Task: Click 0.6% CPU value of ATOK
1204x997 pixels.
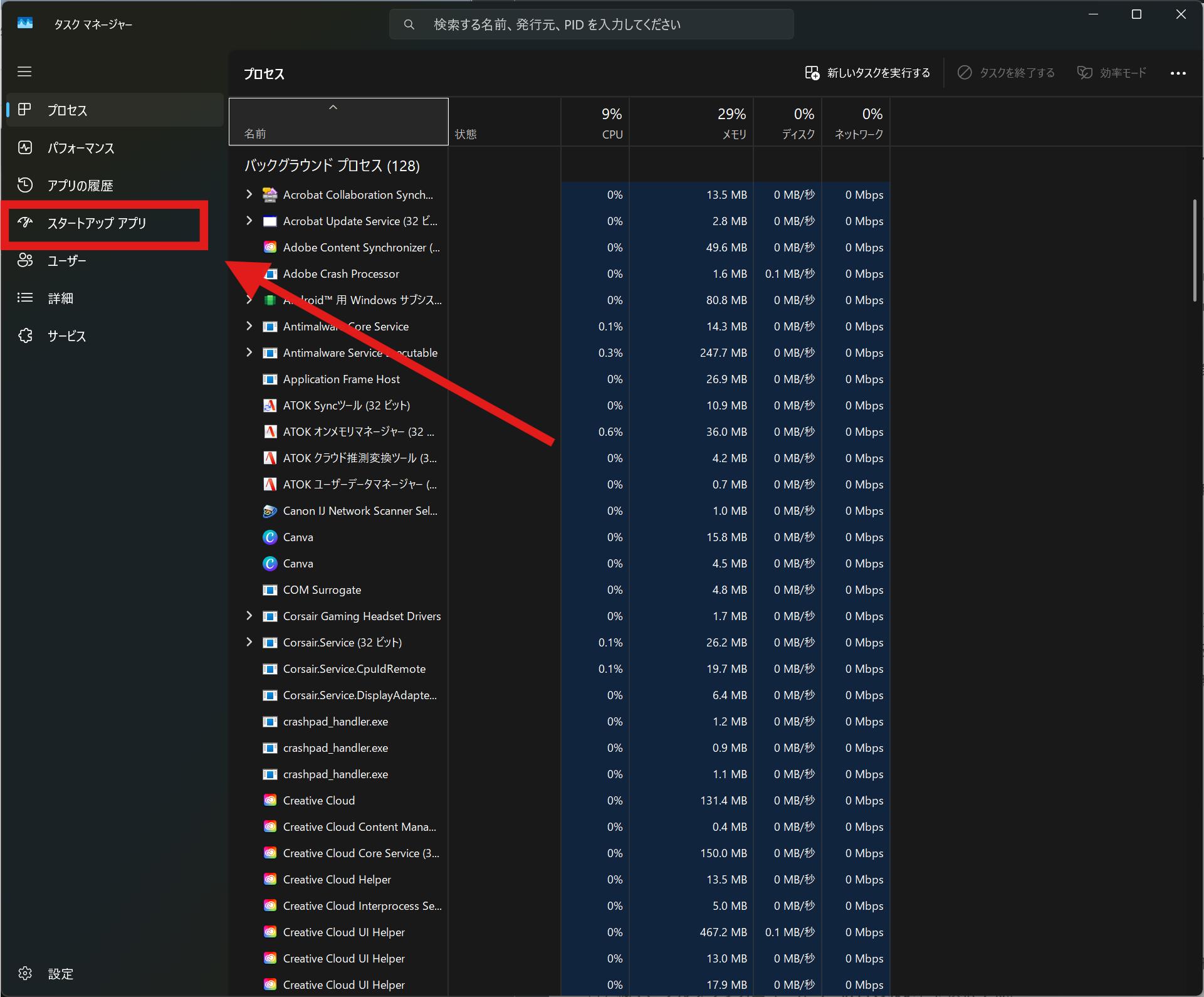Action: coord(610,432)
